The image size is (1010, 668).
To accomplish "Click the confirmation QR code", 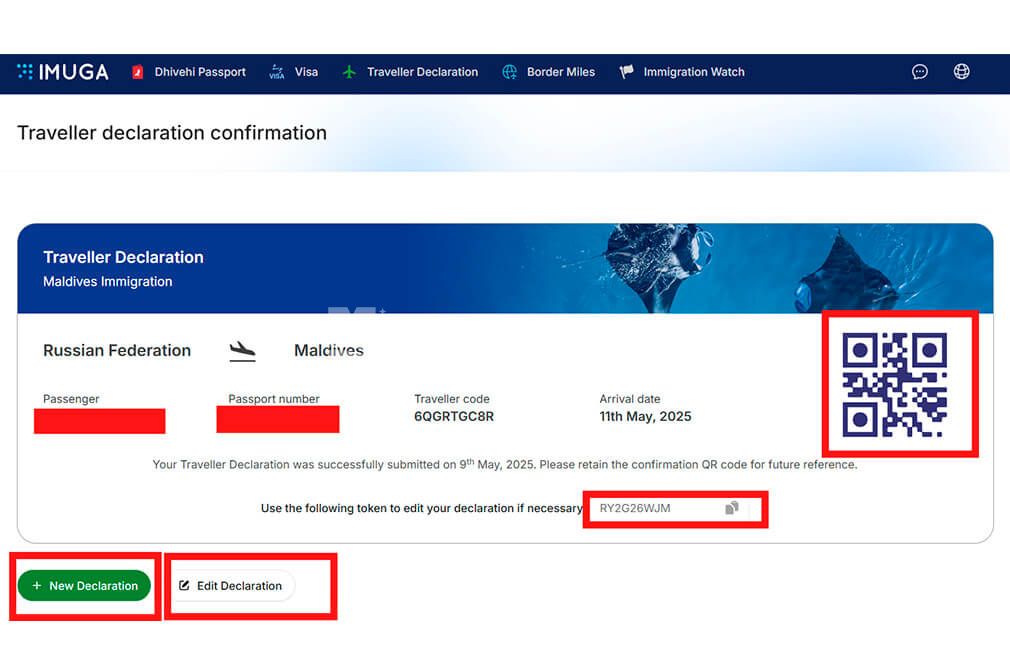I will [895, 385].
